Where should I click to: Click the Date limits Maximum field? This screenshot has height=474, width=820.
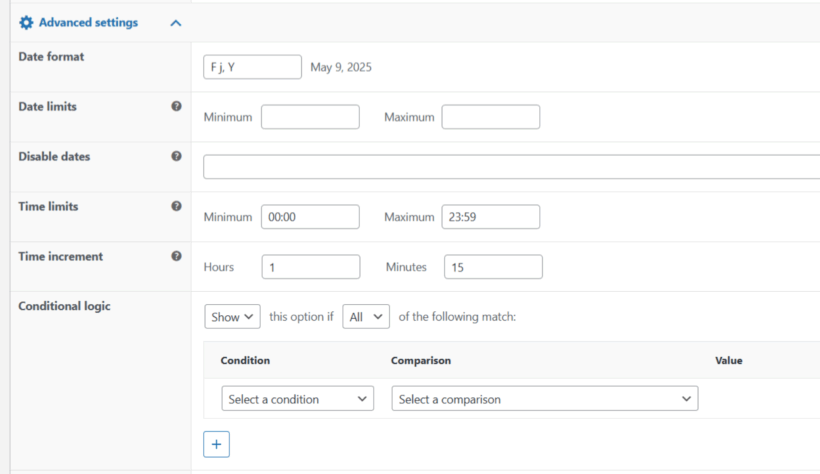point(490,117)
